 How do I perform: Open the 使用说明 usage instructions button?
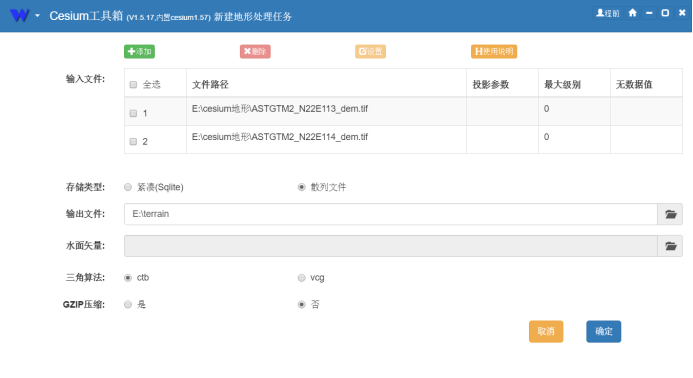point(494,51)
